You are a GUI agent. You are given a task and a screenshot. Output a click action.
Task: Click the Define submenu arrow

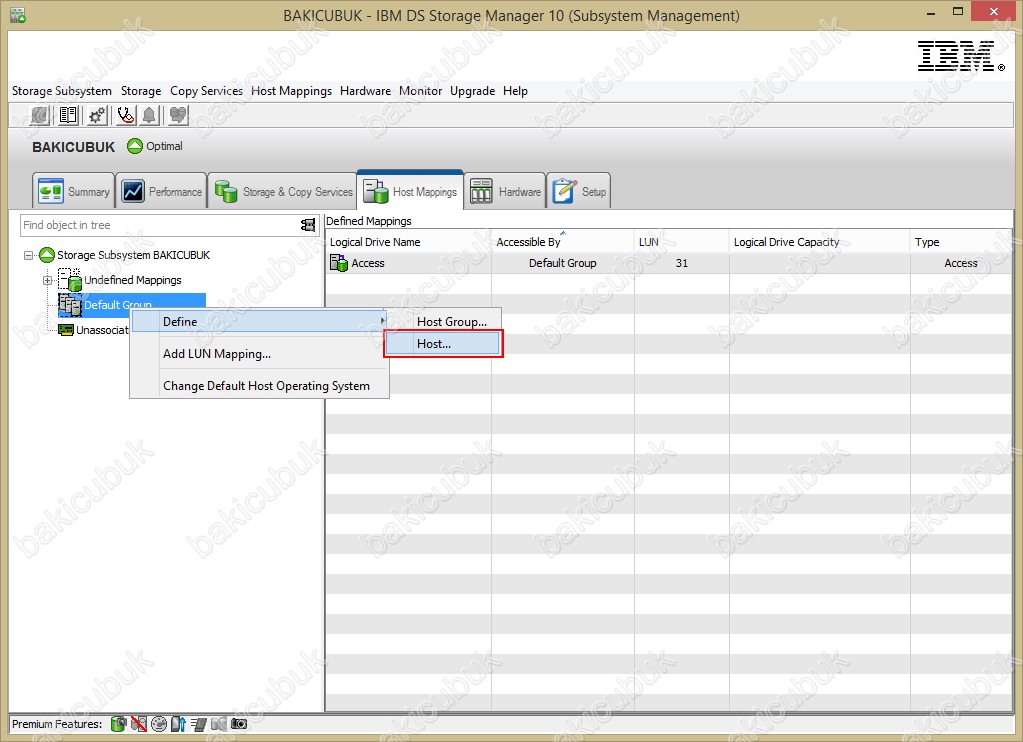pos(382,321)
